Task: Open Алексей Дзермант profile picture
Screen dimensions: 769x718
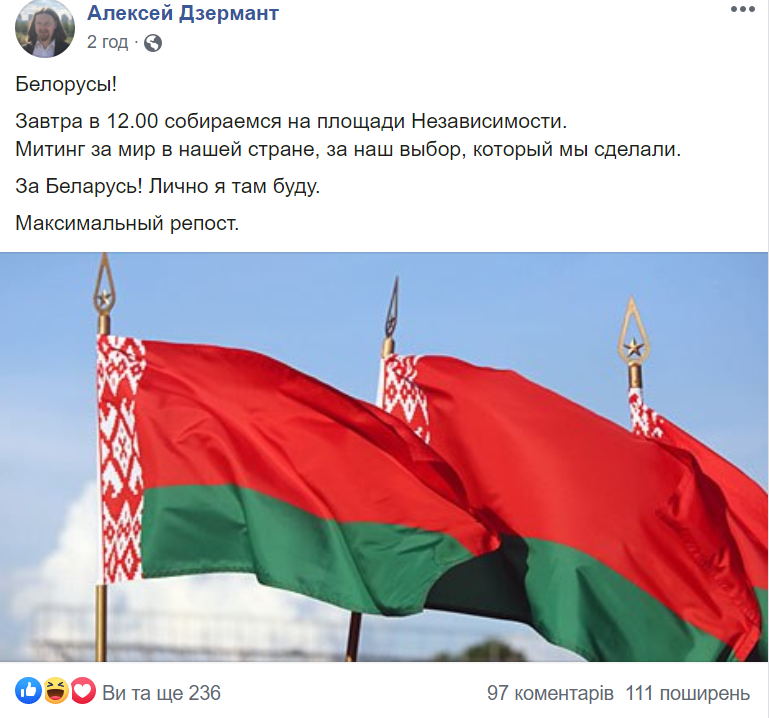Action: (x=45, y=28)
